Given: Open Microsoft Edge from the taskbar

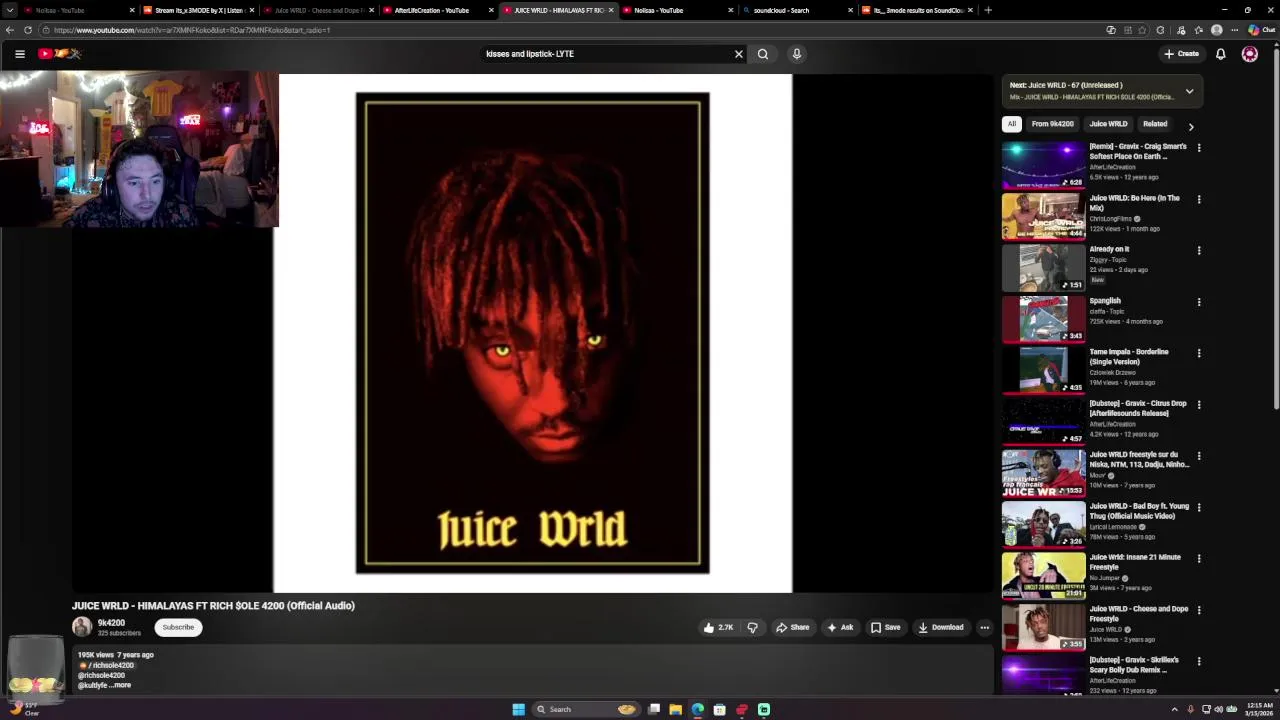Looking at the screenshot, I should pyautogui.click(x=698, y=710).
